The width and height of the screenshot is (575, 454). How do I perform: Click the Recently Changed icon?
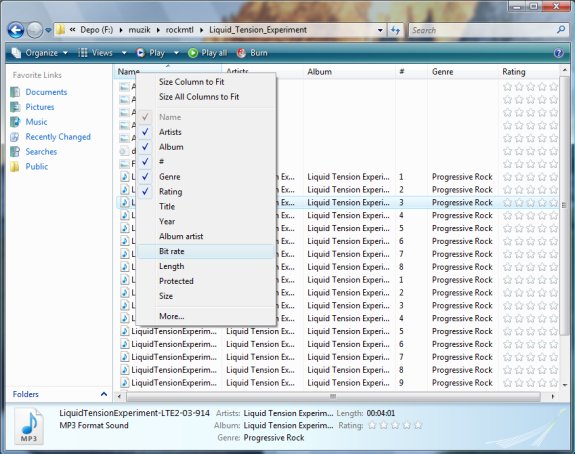click(15, 137)
